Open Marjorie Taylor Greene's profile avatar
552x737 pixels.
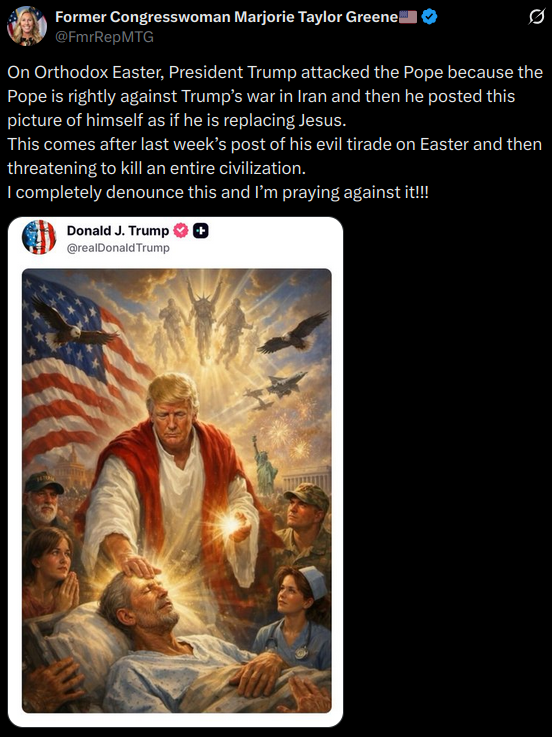click(27, 26)
